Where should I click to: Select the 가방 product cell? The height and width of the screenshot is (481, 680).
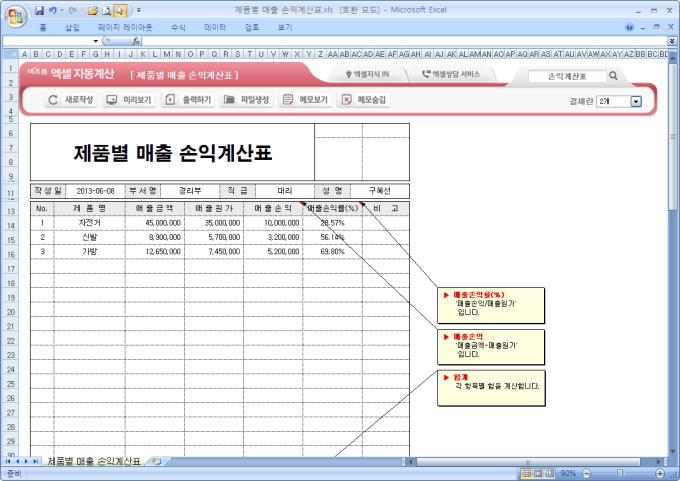coord(89,252)
